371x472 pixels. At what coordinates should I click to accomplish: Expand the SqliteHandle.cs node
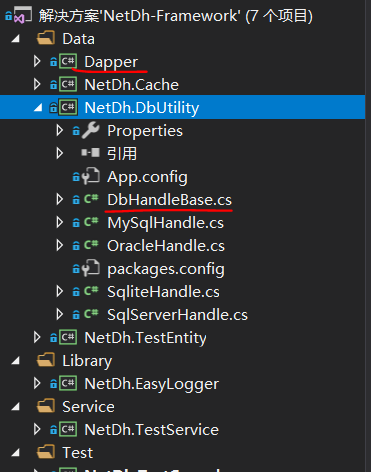coord(60,291)
